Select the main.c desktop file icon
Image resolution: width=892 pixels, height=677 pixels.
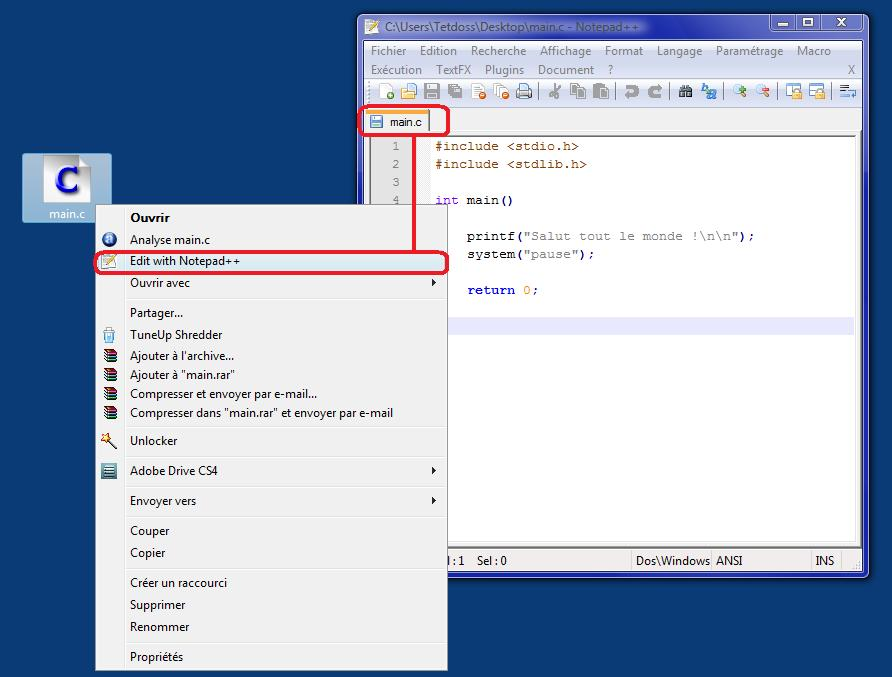pos(67,188)
